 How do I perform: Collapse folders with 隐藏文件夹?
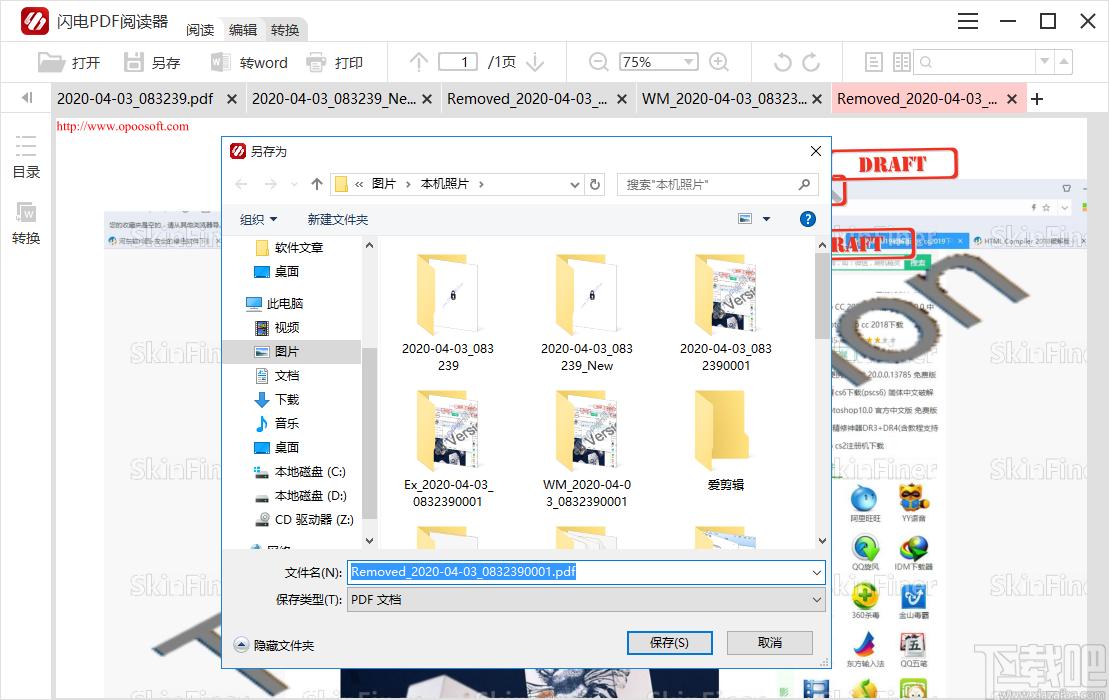point(274,645)
